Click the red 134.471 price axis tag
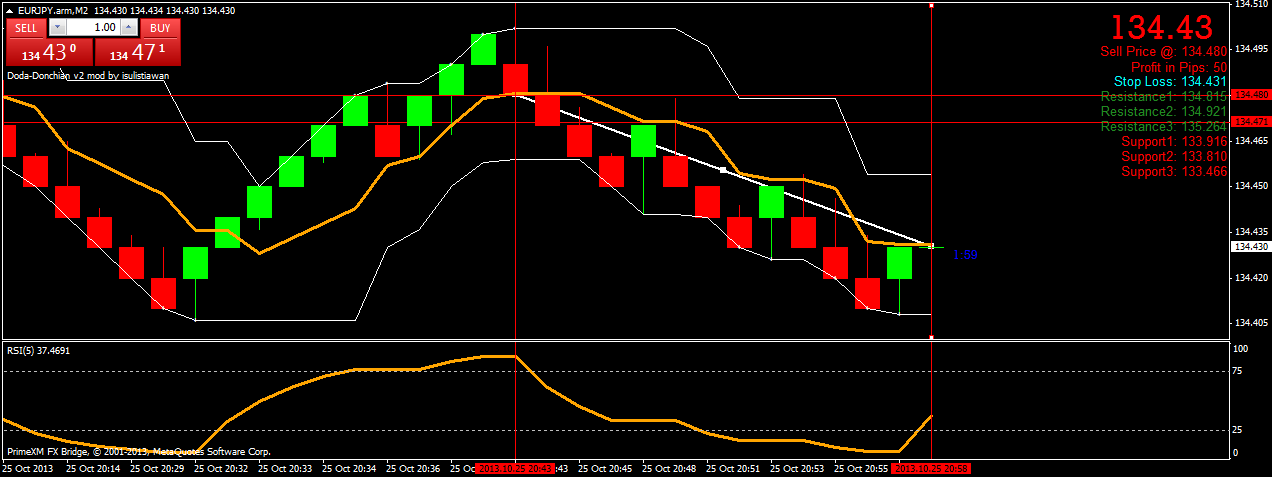Image resolution: width=1272 pixels, height=477 pixels. (1251, 121)
